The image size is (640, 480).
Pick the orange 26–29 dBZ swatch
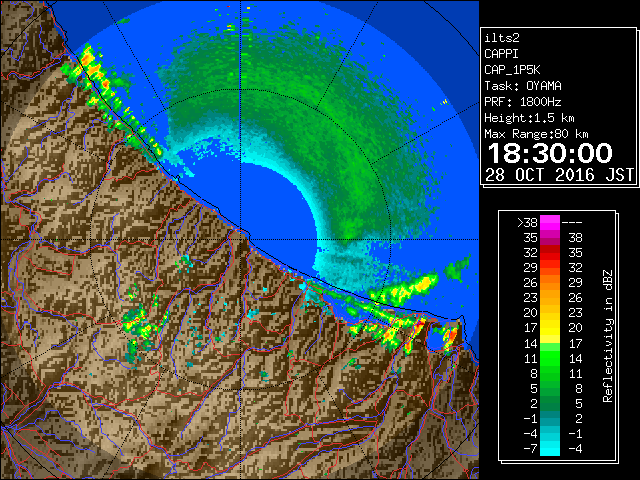point(550,283)
